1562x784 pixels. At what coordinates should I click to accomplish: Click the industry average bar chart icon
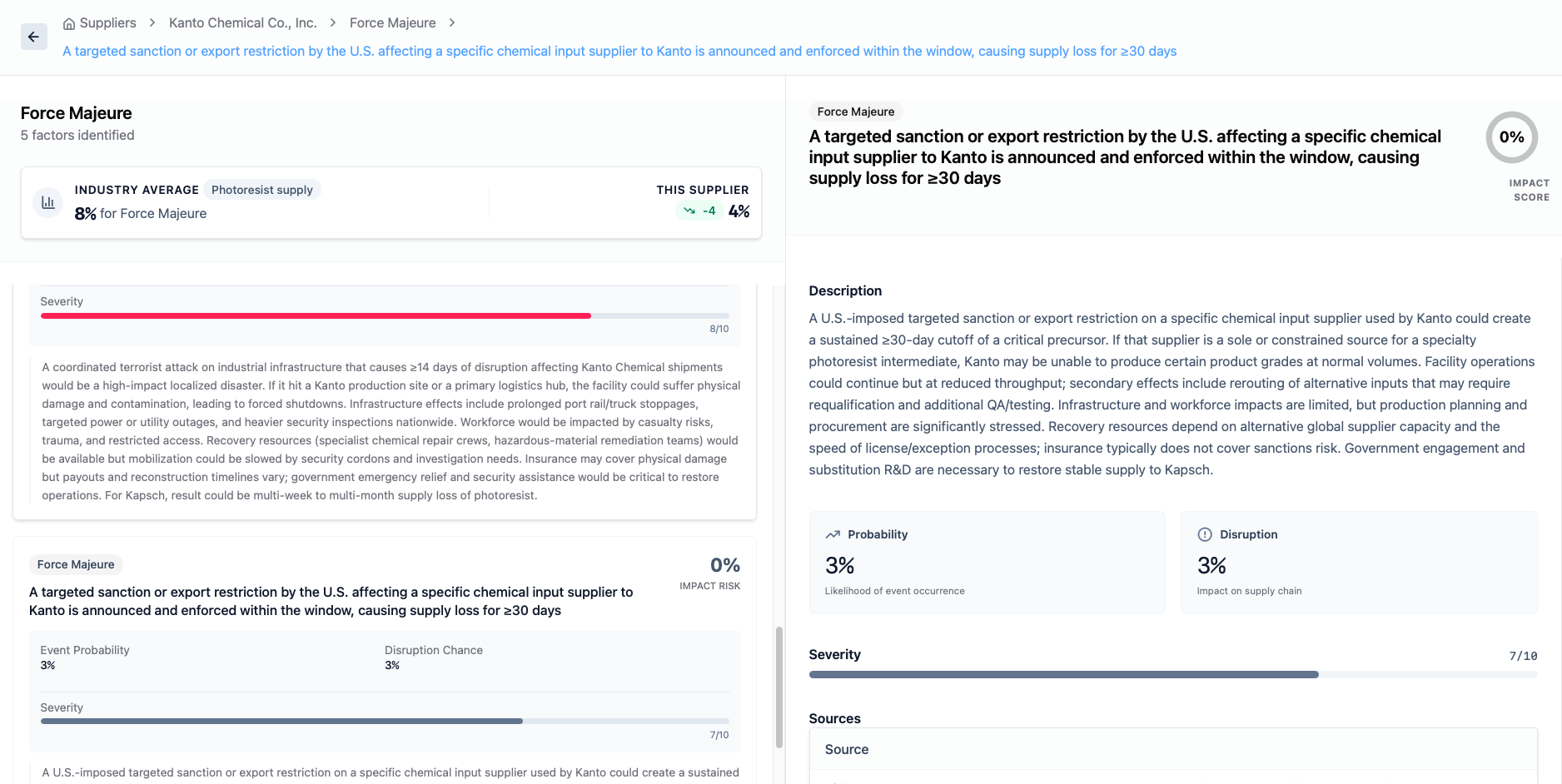48,202
